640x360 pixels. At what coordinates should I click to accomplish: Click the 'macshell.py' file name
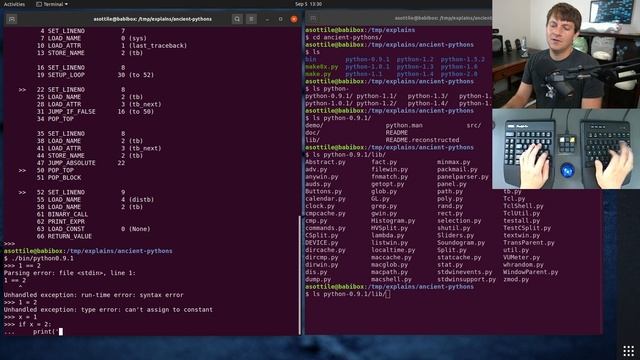(391, 280)
